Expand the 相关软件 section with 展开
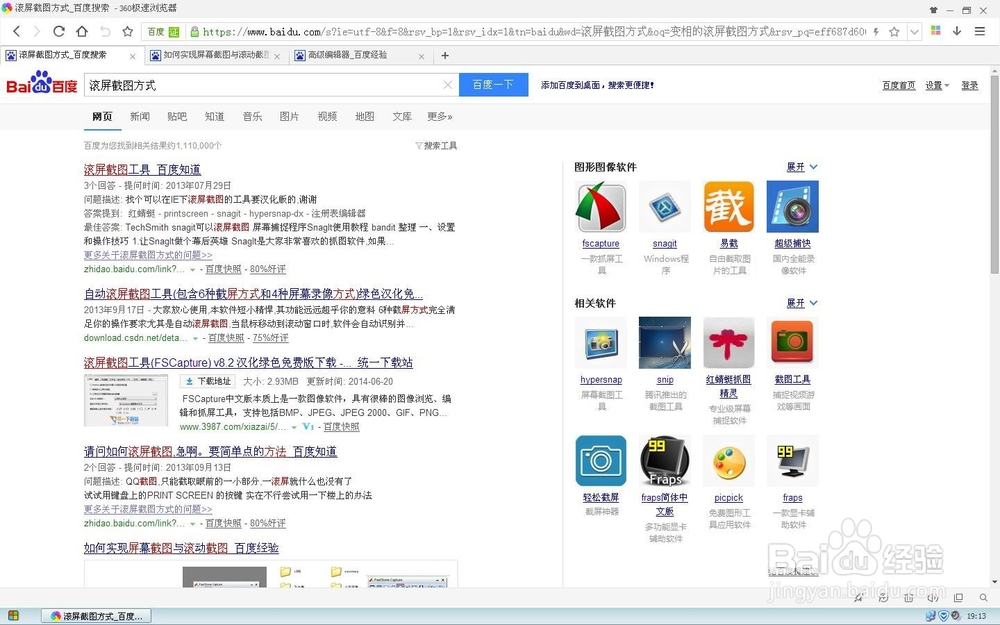The height and width of the screenshot is (625, 1000). click(802, 303)
